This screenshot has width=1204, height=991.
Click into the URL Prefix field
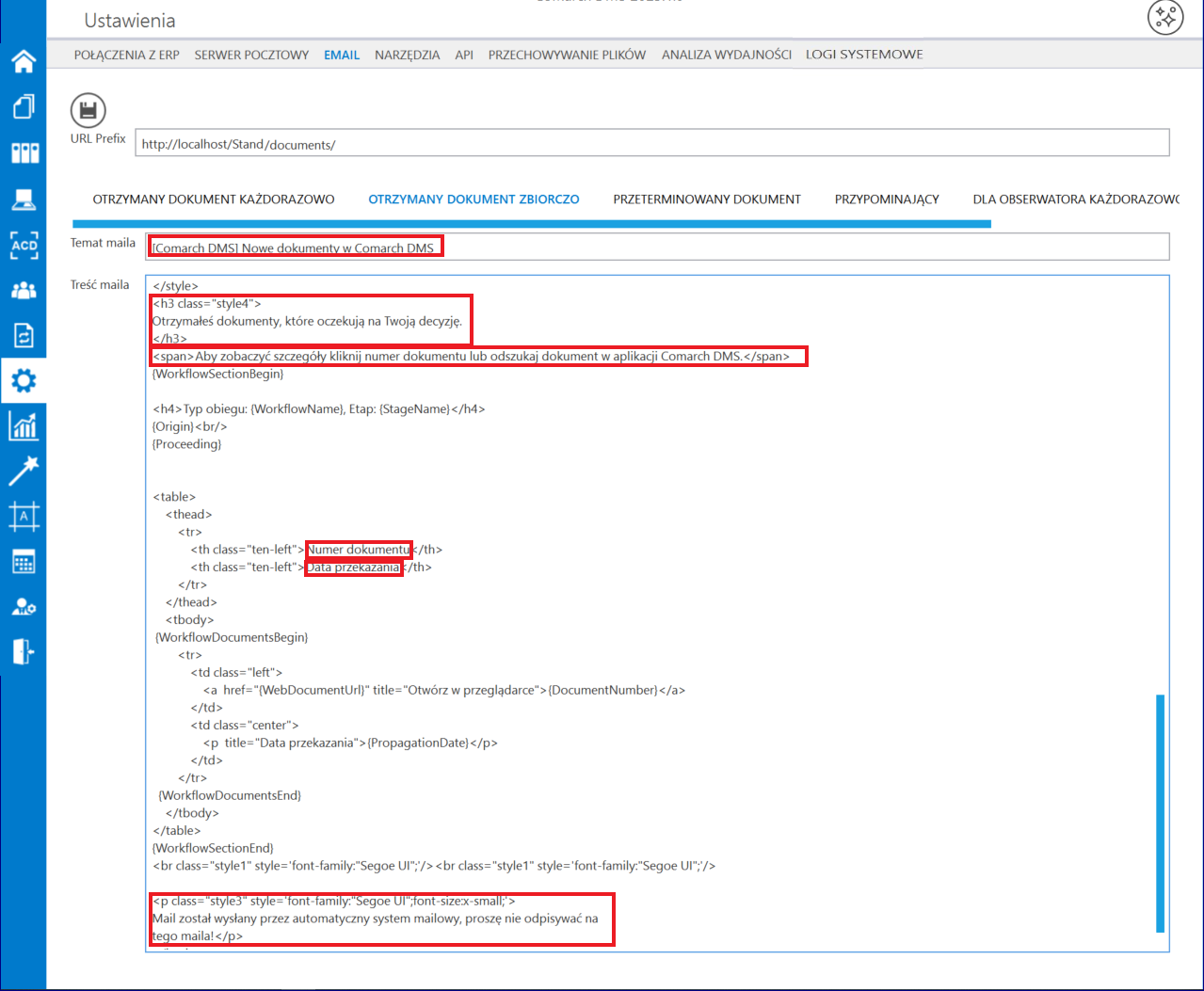click(x=652, y=143)
